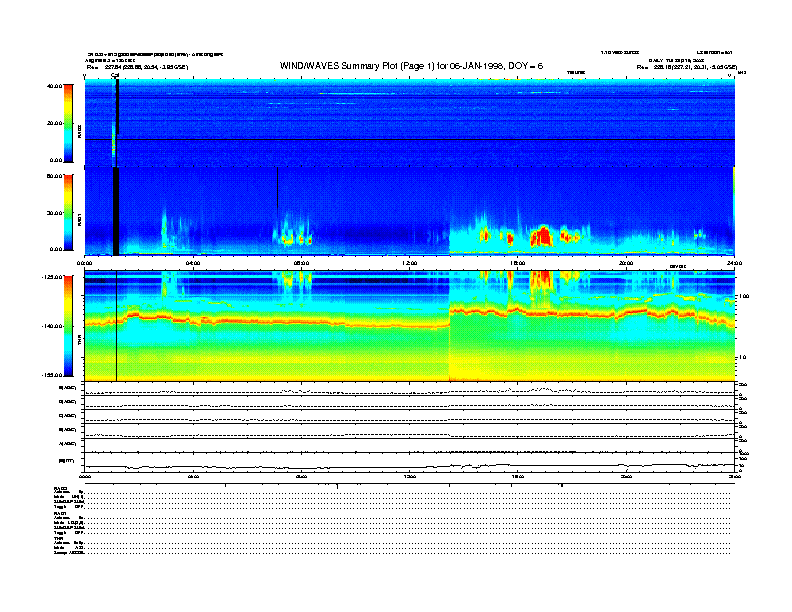
Task: Click the Cal marker above the RAD2 panel
Action: tap(115, 75)
